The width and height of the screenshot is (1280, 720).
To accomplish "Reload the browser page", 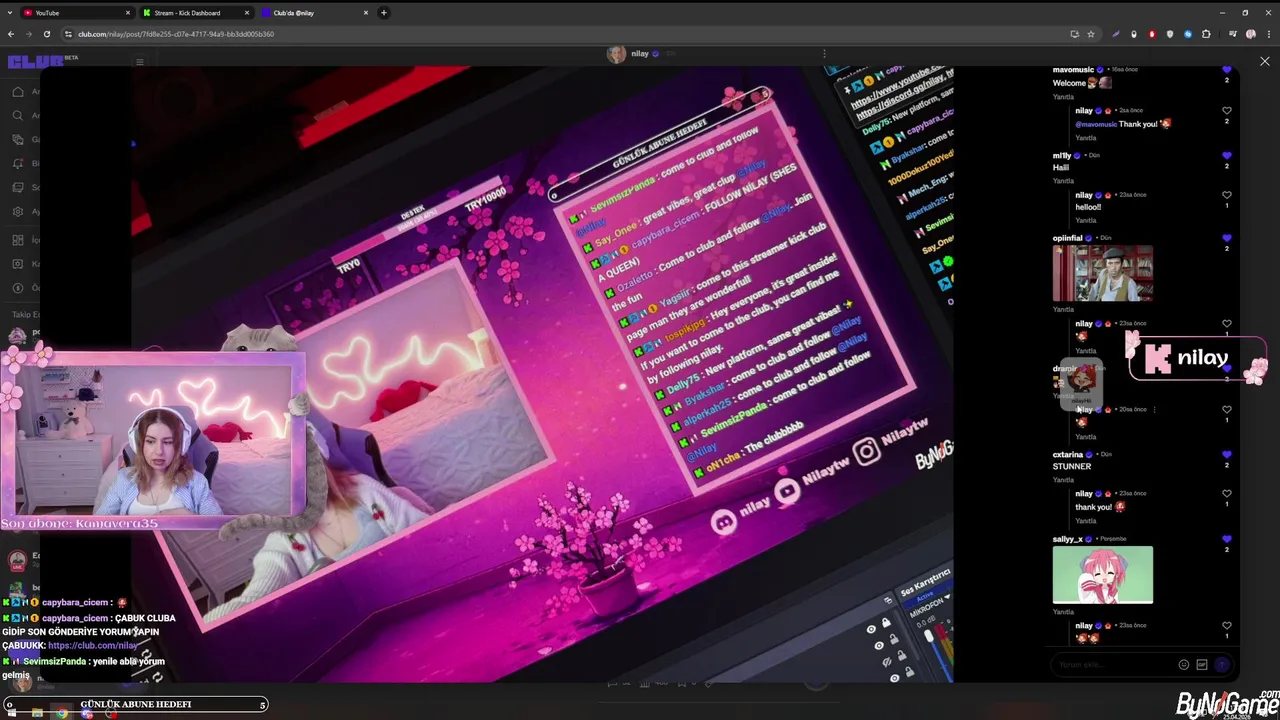I will click(46, 34).
